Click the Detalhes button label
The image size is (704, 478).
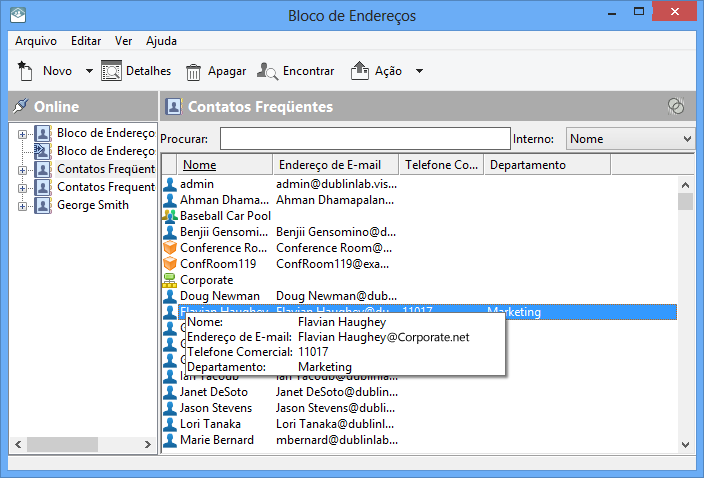(x=149, y=71)
